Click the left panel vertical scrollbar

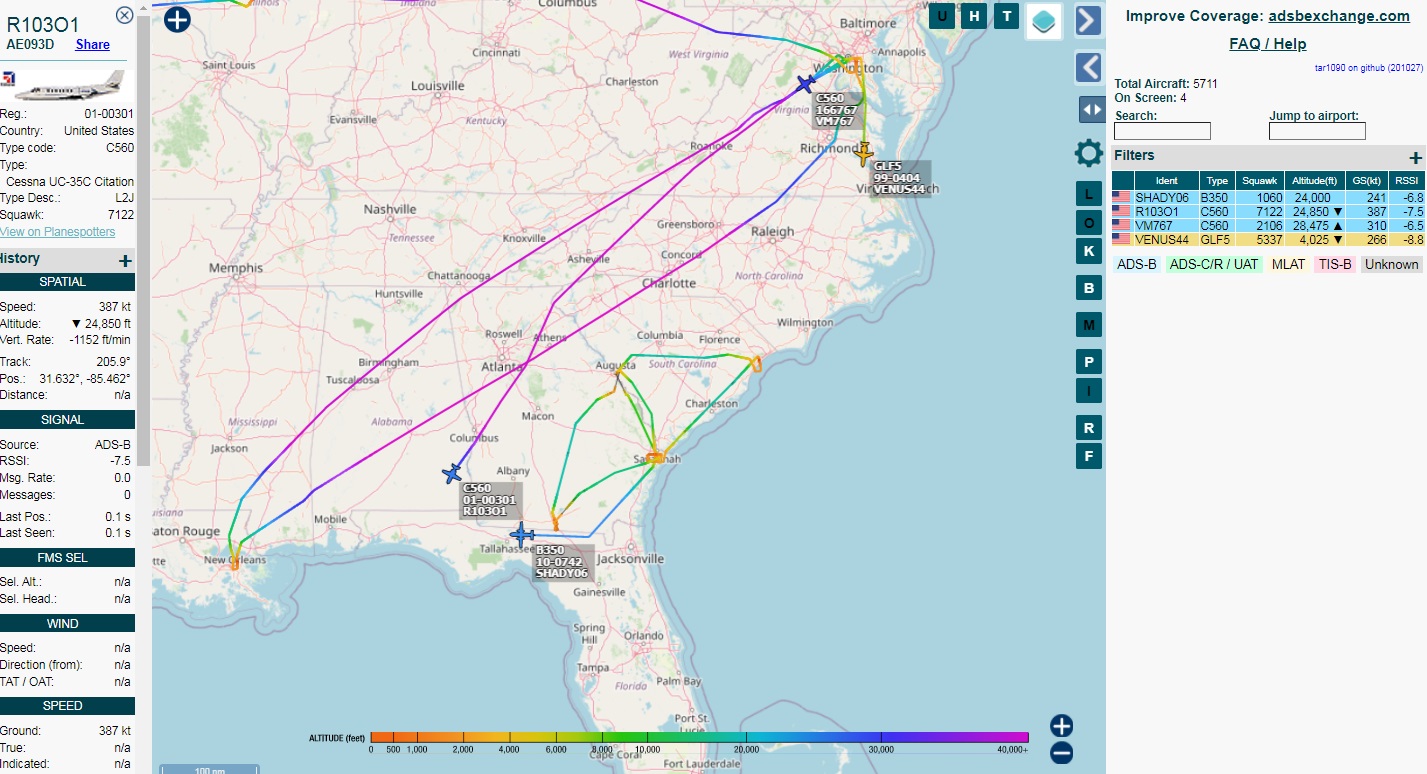click(x=144, y=240)
